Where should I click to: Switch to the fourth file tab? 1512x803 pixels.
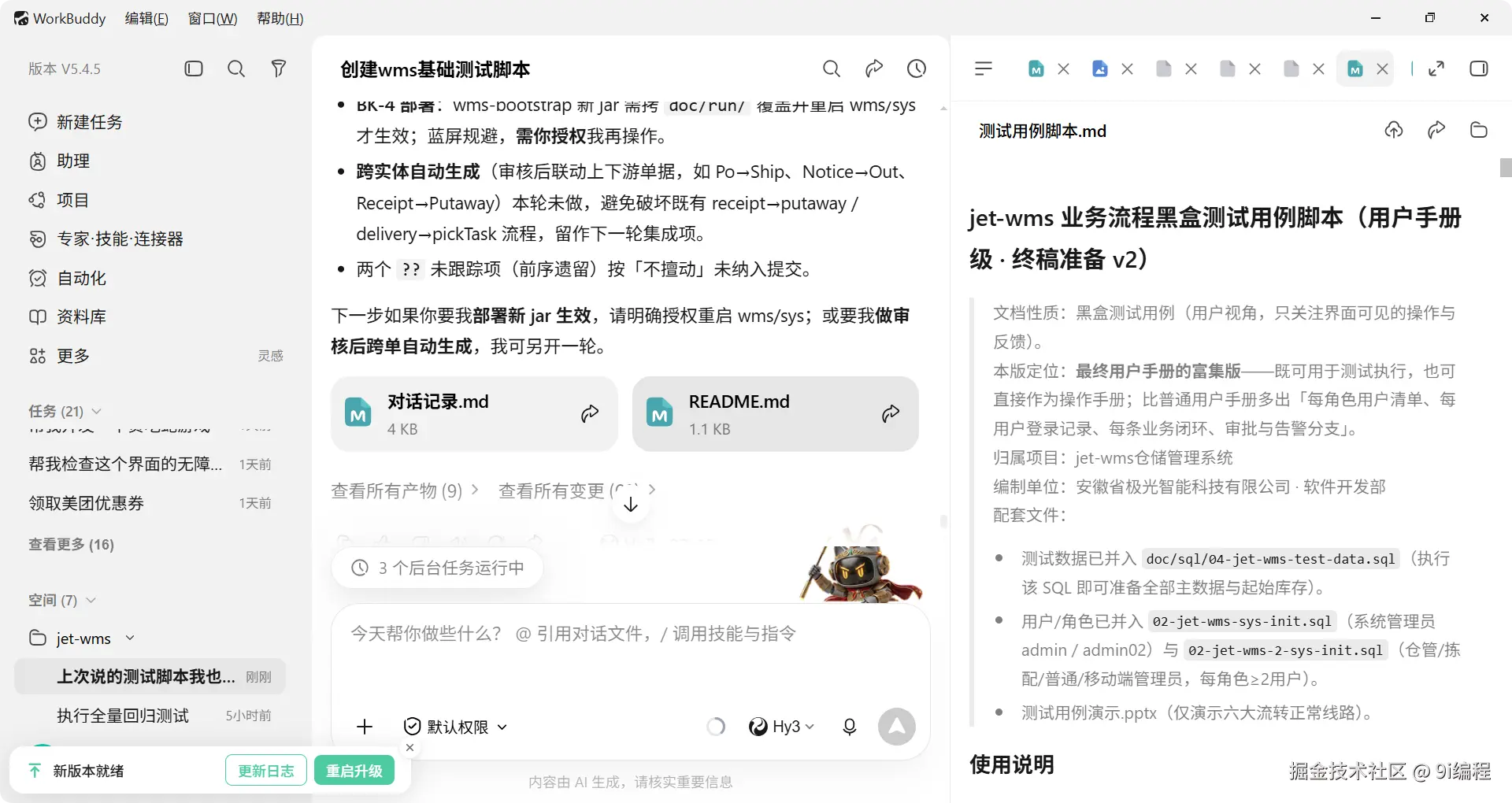click(x=1228, y=68)
